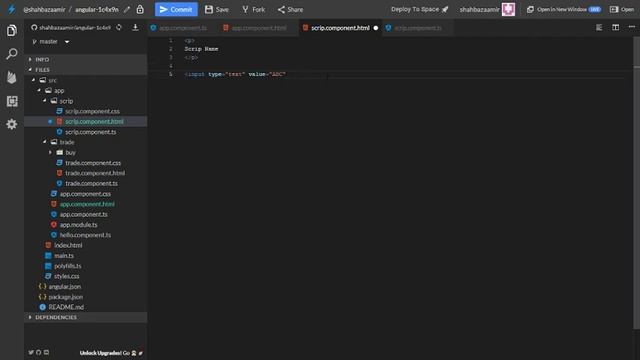Open app.component.css file

pyautogui.click(x=85, y=194)
